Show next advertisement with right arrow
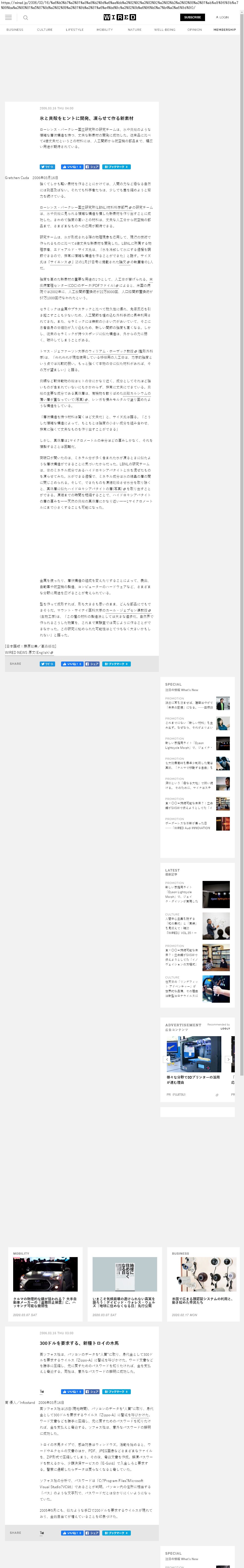The width and height of the screenshot is (244, 1568). coord(229,1060)
